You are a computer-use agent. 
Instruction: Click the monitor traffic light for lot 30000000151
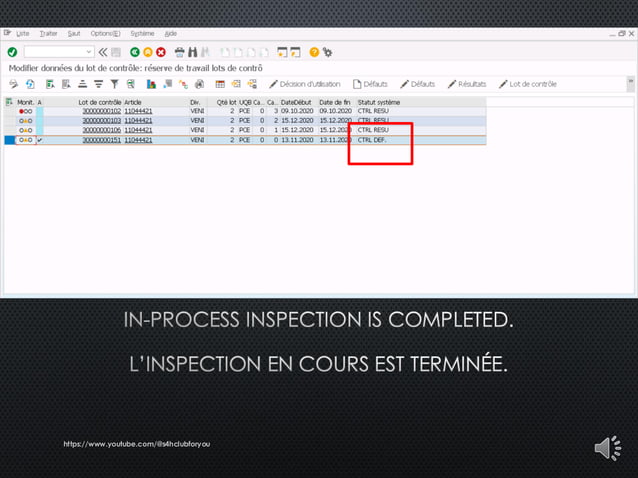pyautogui.click(x=26, y=140)
